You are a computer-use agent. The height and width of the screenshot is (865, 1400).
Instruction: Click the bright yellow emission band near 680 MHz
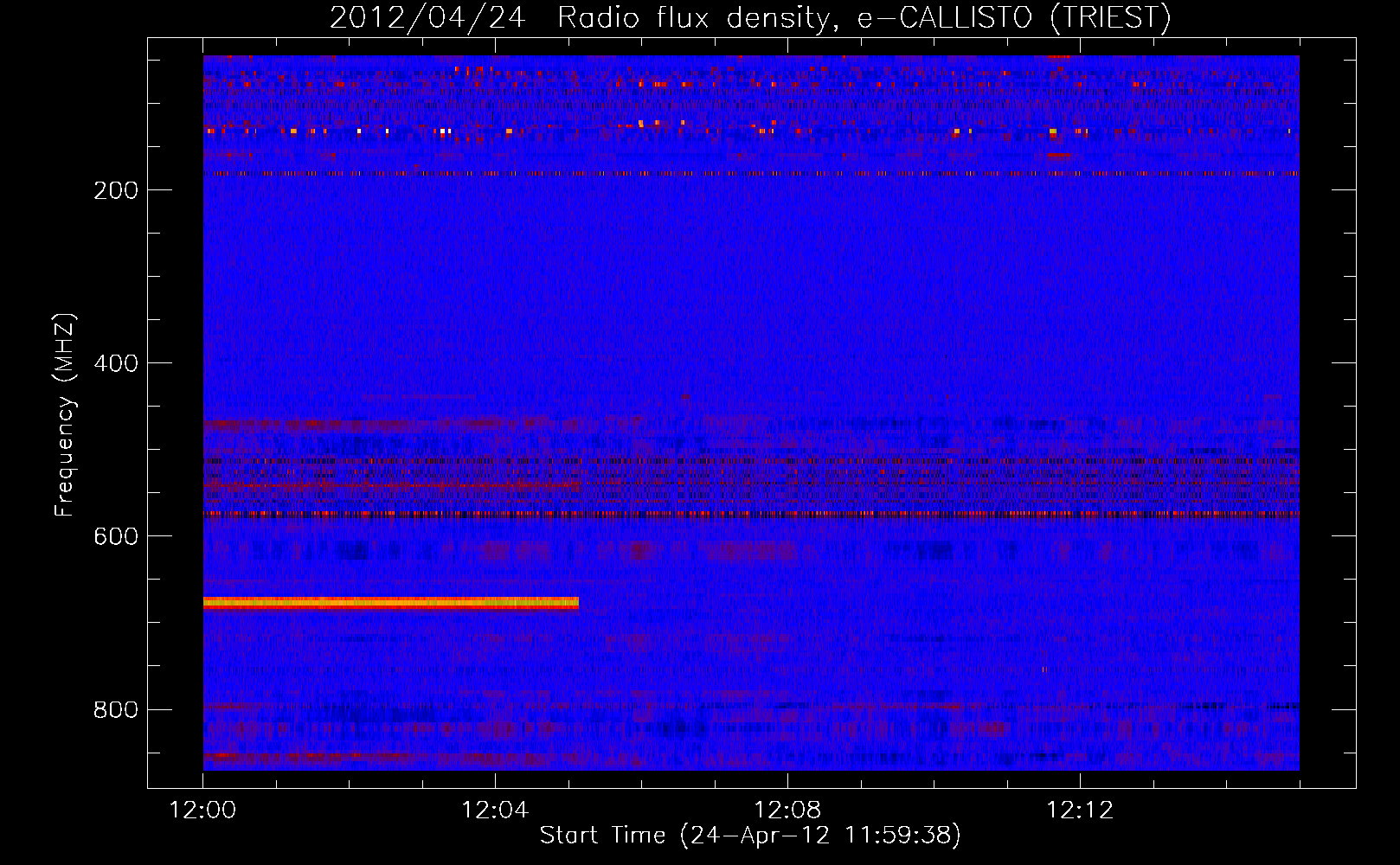391,603
